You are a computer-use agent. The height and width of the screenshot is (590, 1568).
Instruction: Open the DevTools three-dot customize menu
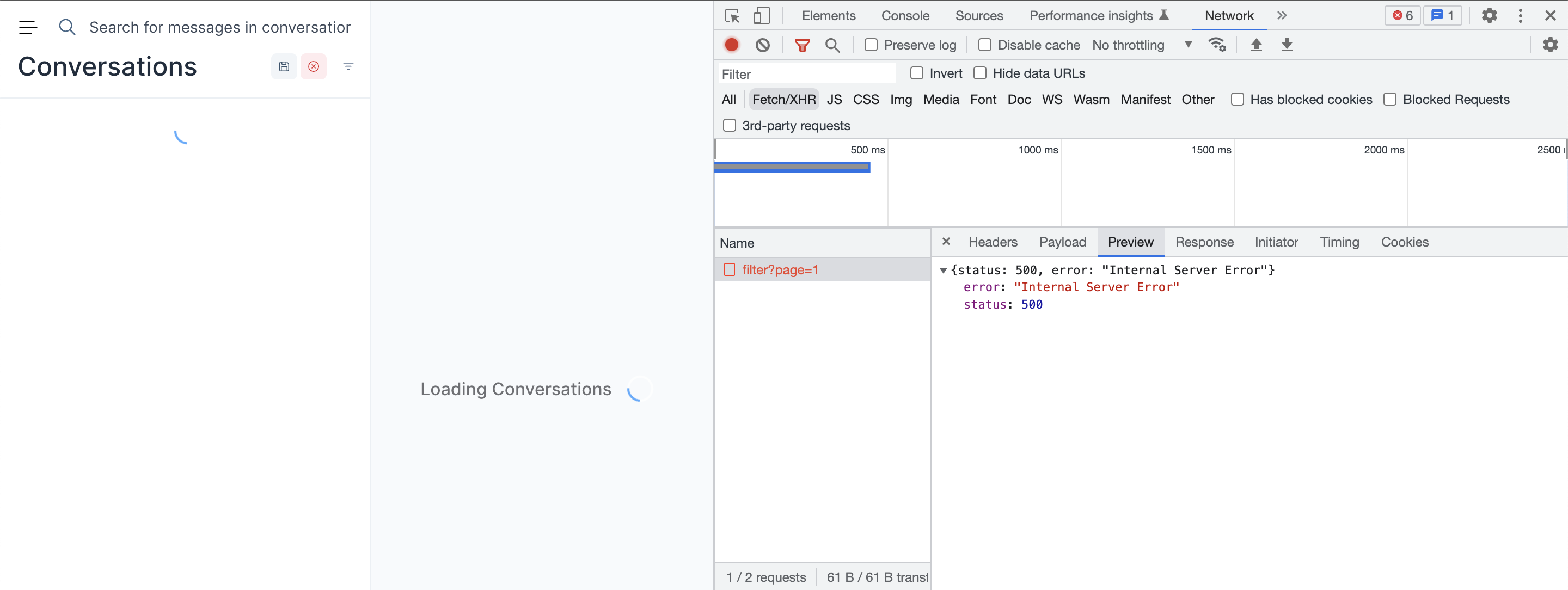tap(1521, 16)
